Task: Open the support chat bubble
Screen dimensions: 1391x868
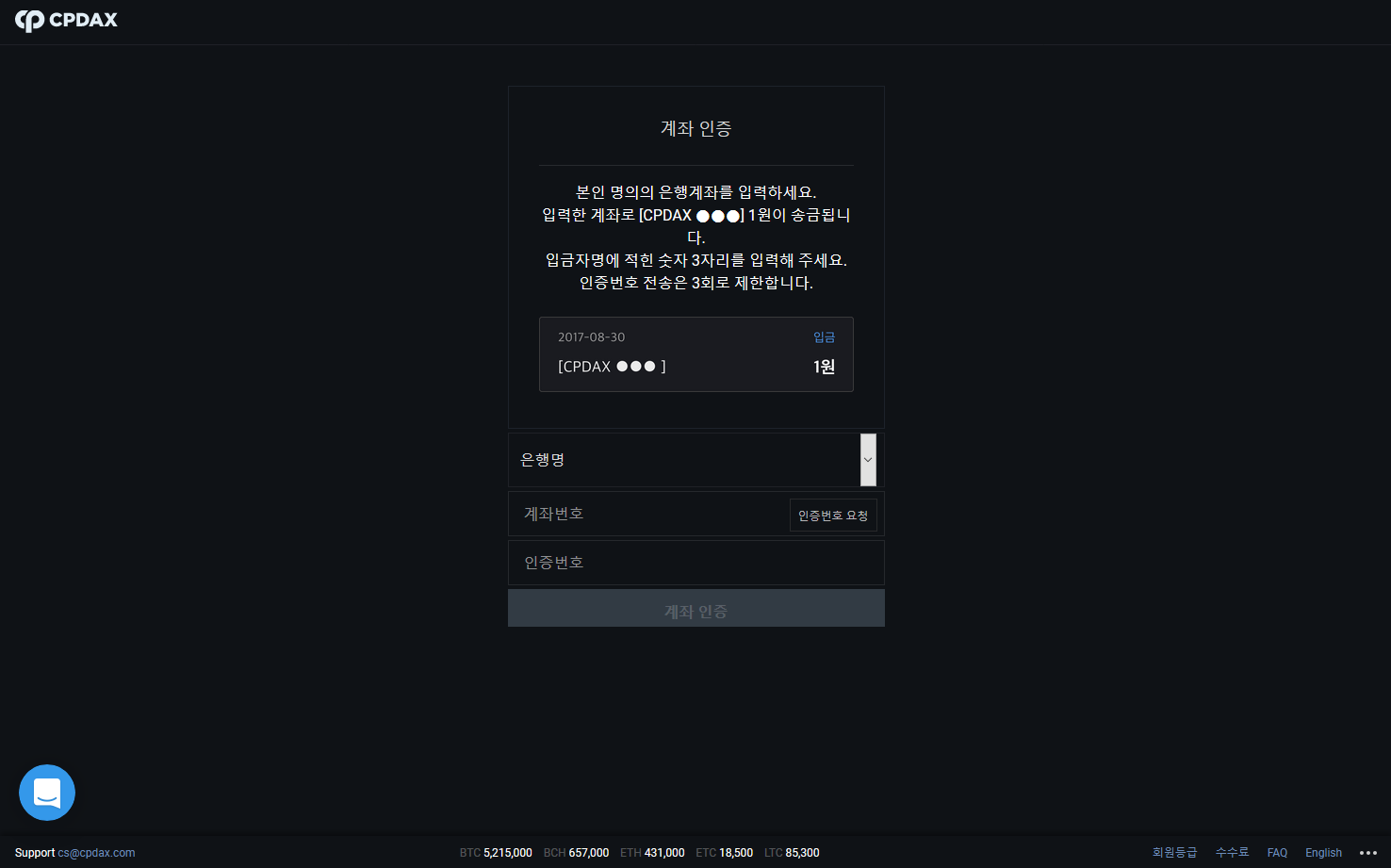Action: [x=47, y=793]
